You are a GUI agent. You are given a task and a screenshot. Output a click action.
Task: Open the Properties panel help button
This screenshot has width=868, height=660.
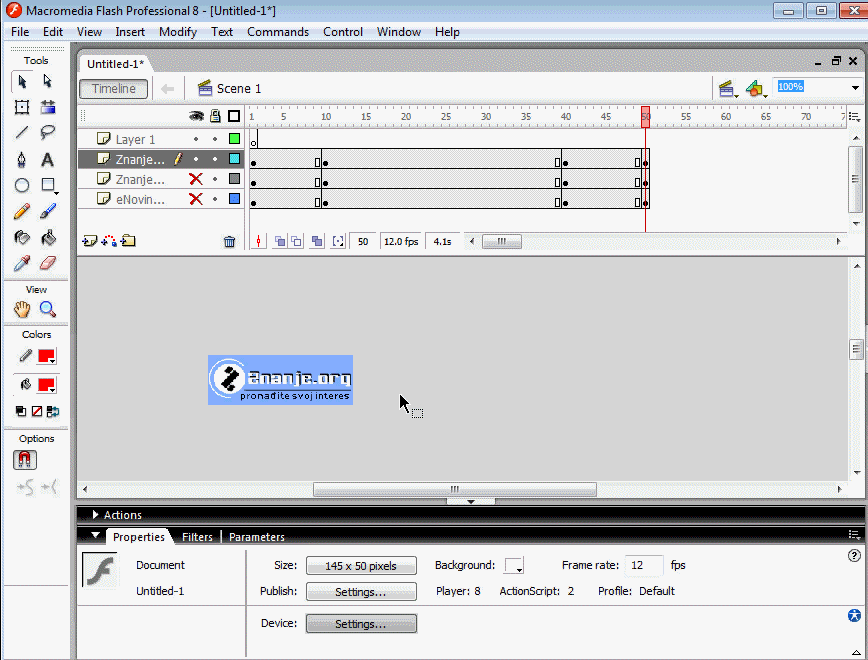coord(854,555)
